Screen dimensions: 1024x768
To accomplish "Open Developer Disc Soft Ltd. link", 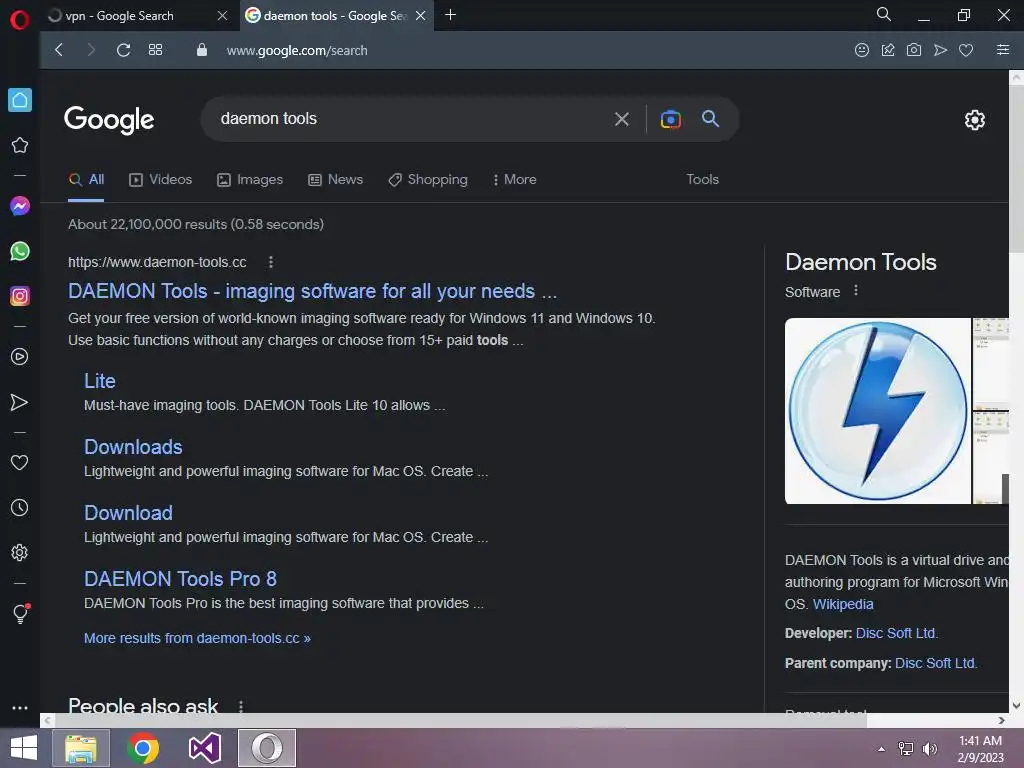I will click(x=897, y=633).
